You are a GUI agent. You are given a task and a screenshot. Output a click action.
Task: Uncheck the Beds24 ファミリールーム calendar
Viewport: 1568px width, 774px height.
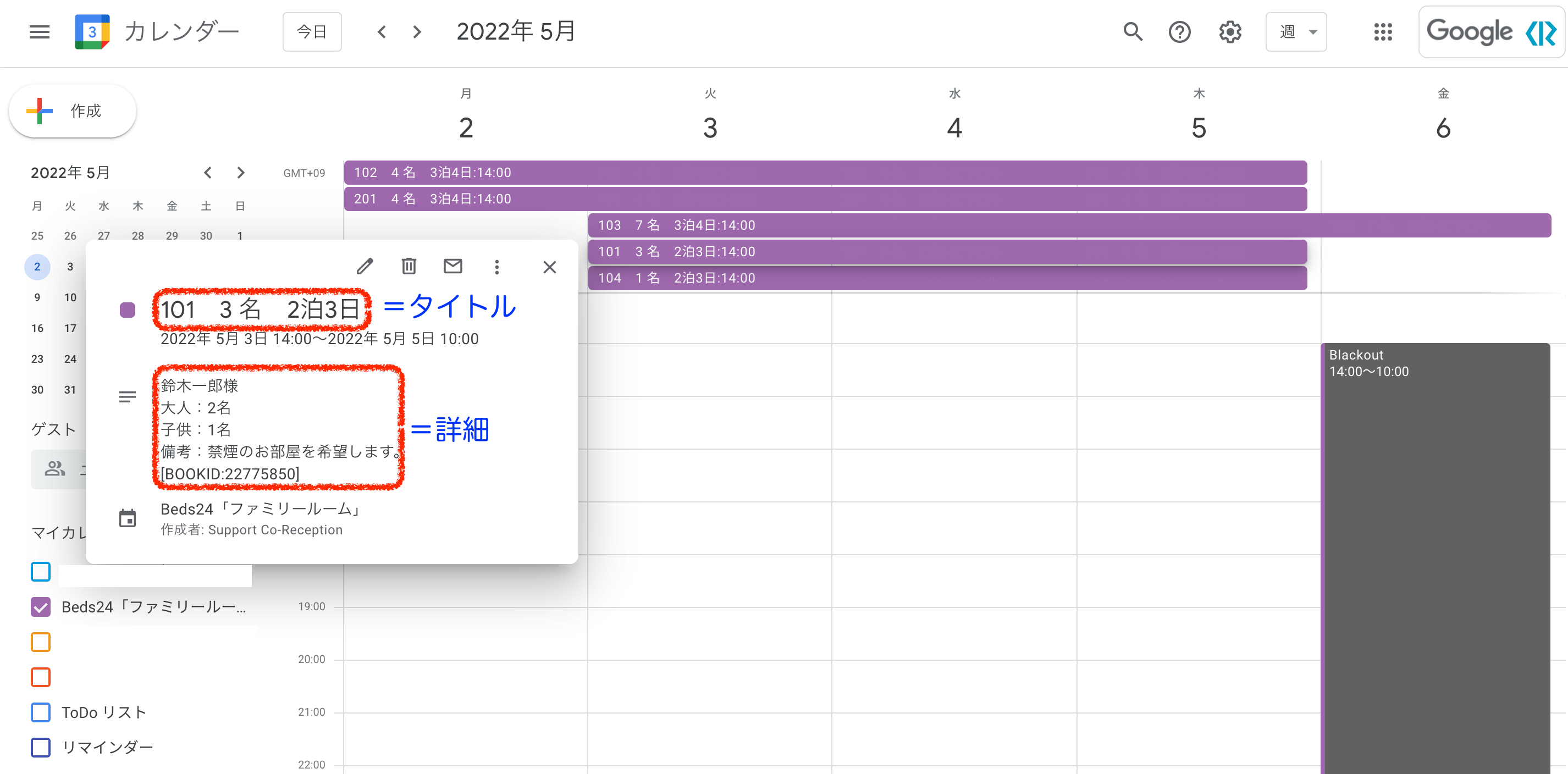(41, 607)
